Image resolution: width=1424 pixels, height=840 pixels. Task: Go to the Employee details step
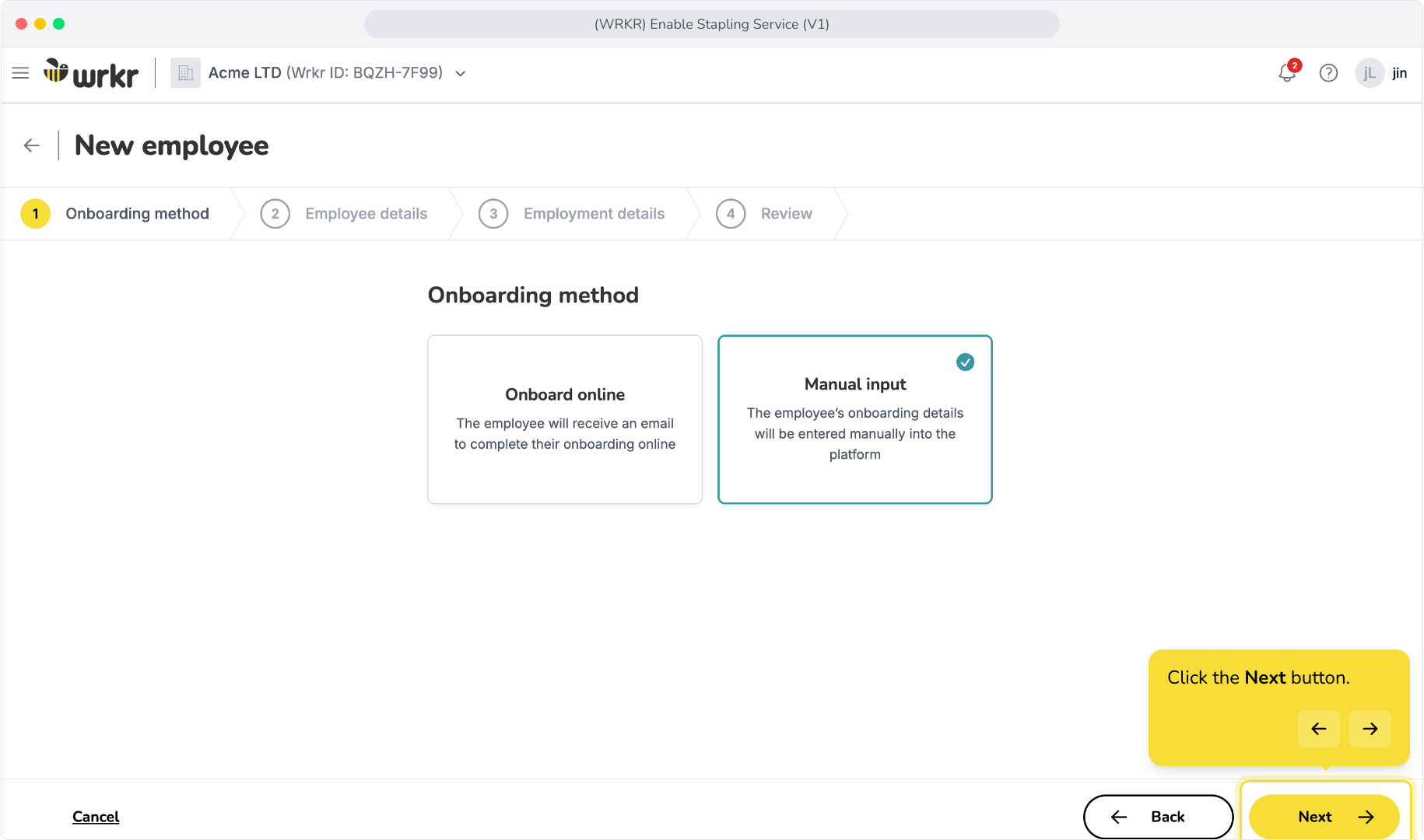coord(344,214)
